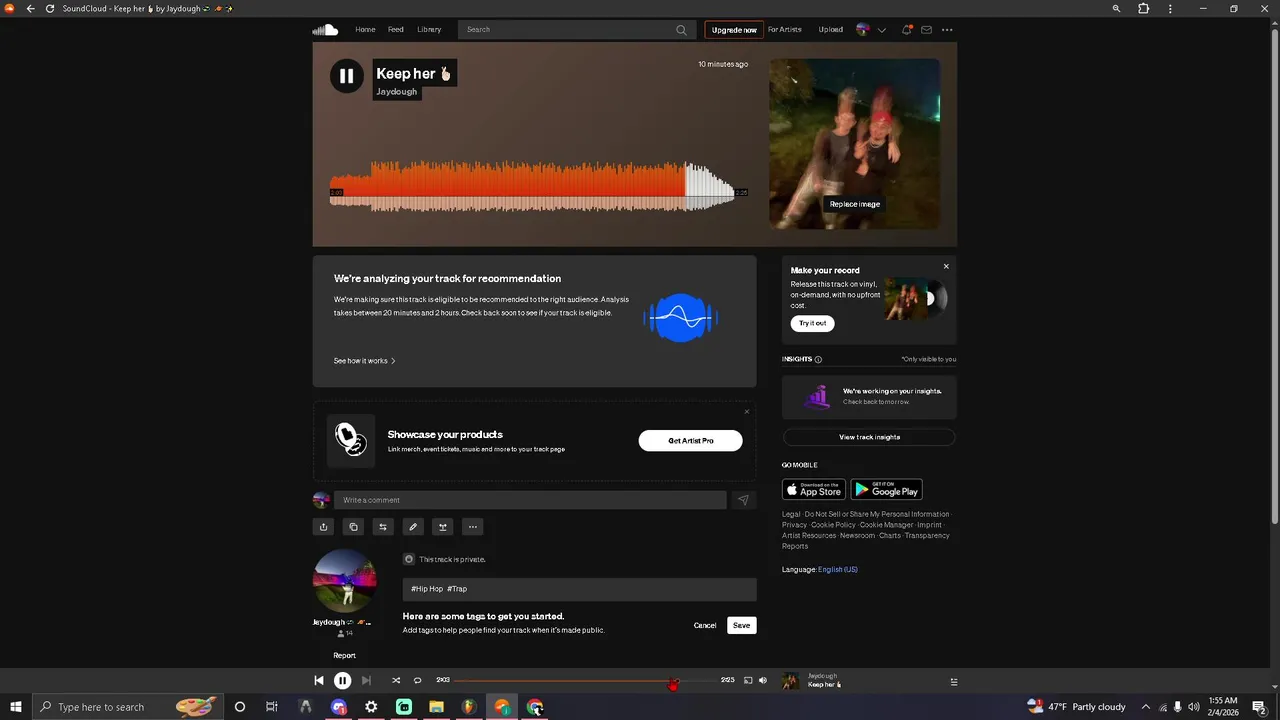This screenshot has height=720, width=1280.
Task: Click Replace image on artwork
Action: tap(855, 204)
